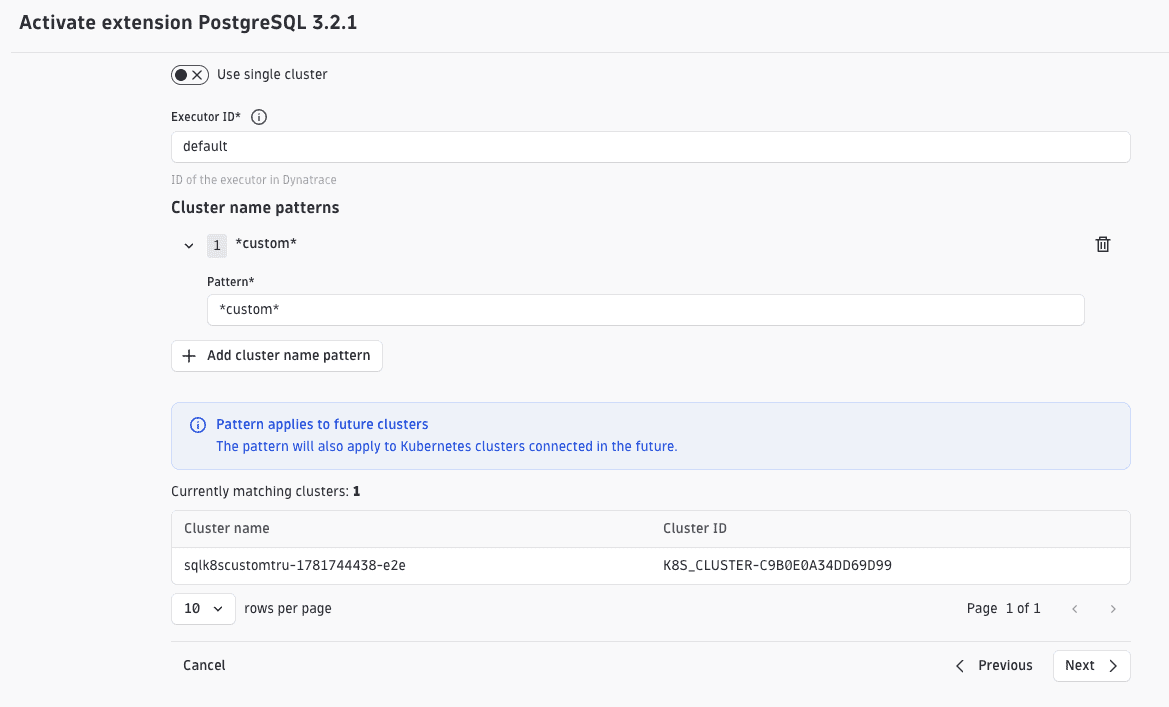Delete the *custom* pattern with trash icon
1169x707 pixels.
click(1103, 245)
